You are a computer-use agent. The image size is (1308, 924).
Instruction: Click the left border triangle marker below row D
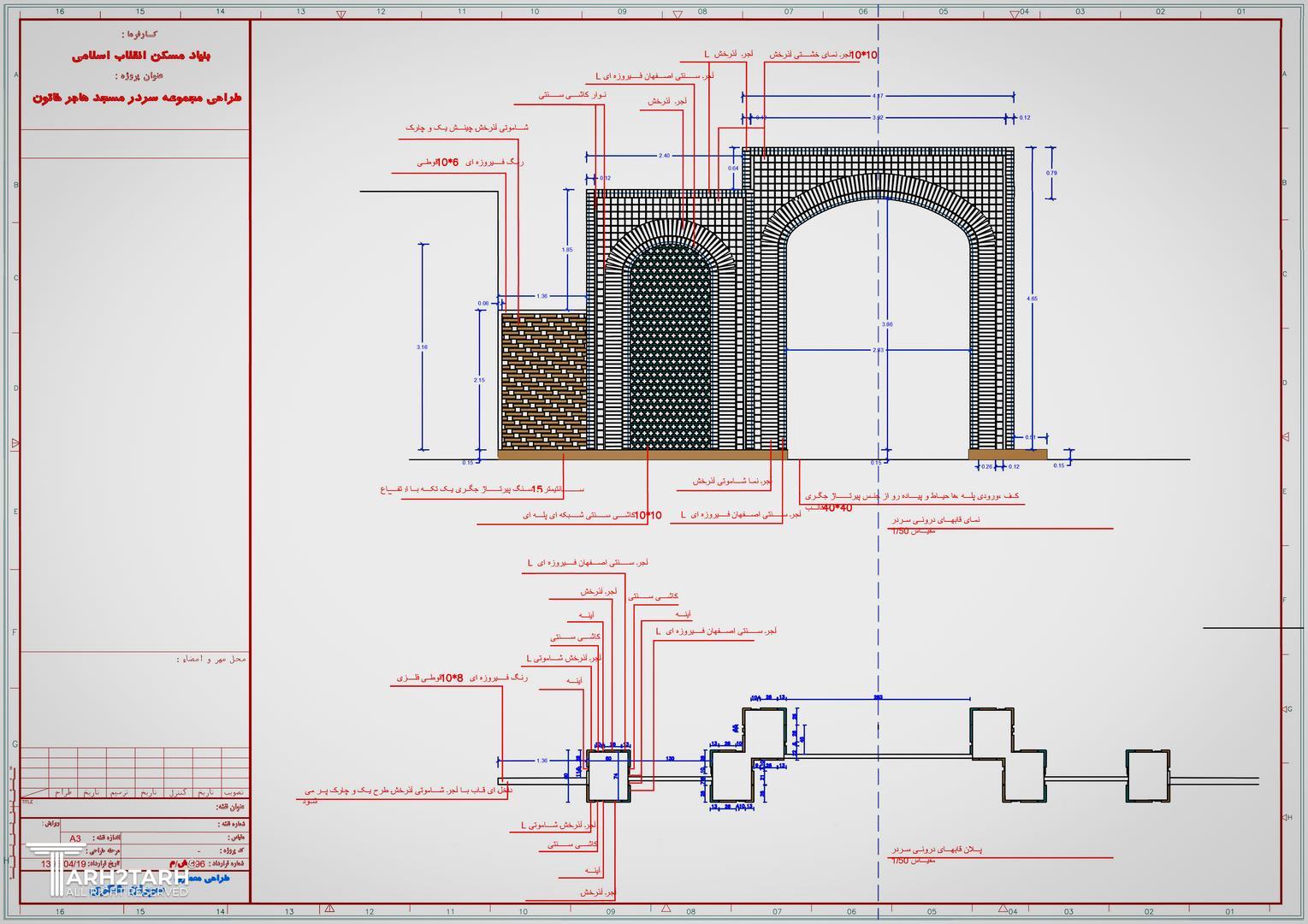[x=15, y=443]
